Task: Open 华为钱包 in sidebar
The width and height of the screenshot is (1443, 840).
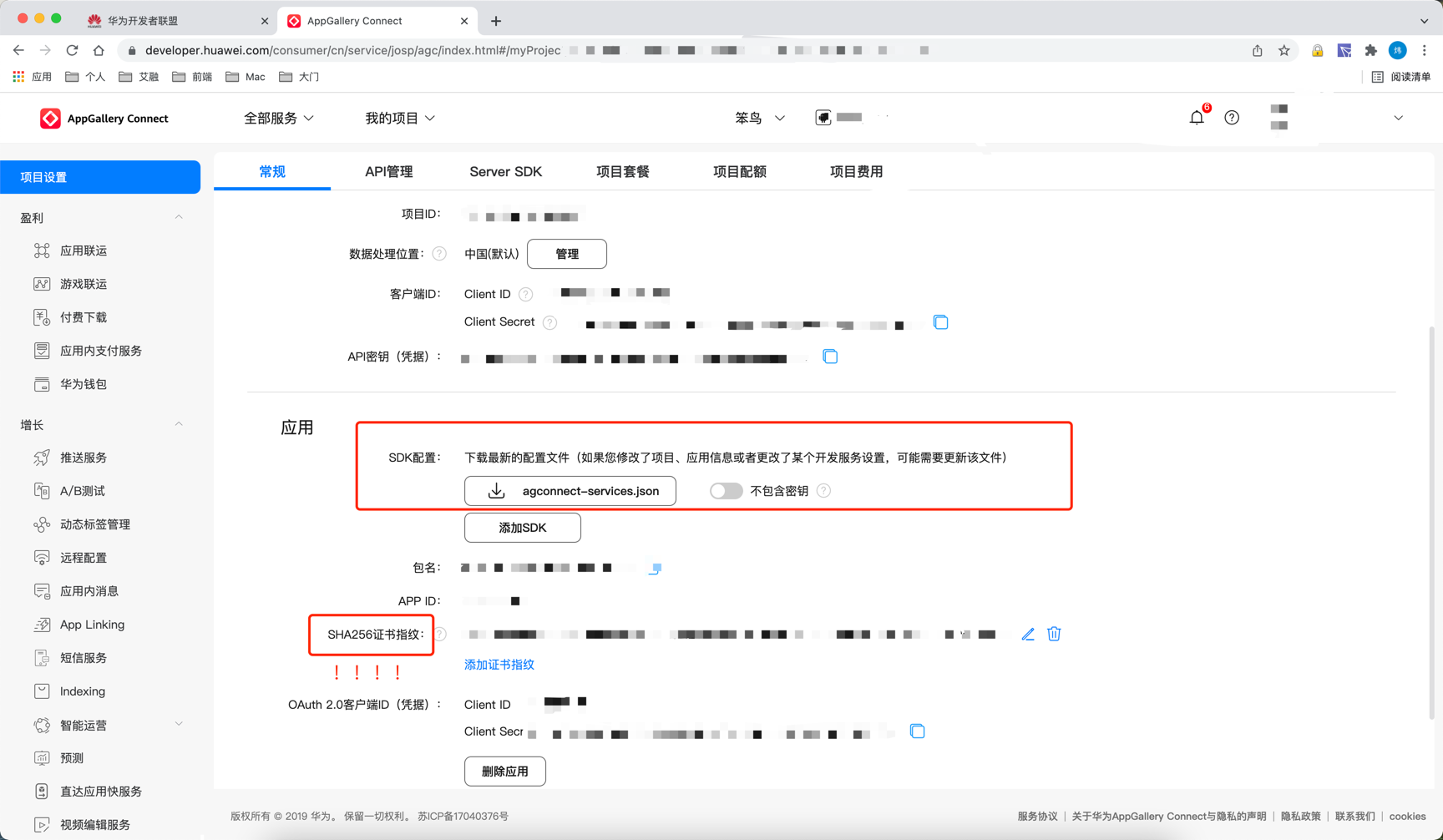Action: click(84, 384)
